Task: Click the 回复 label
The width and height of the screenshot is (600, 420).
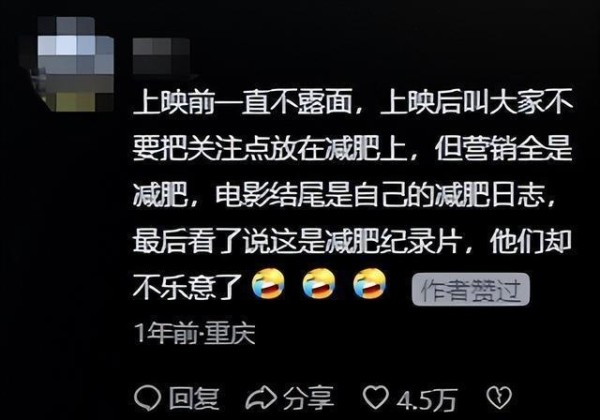Action: 194,399
